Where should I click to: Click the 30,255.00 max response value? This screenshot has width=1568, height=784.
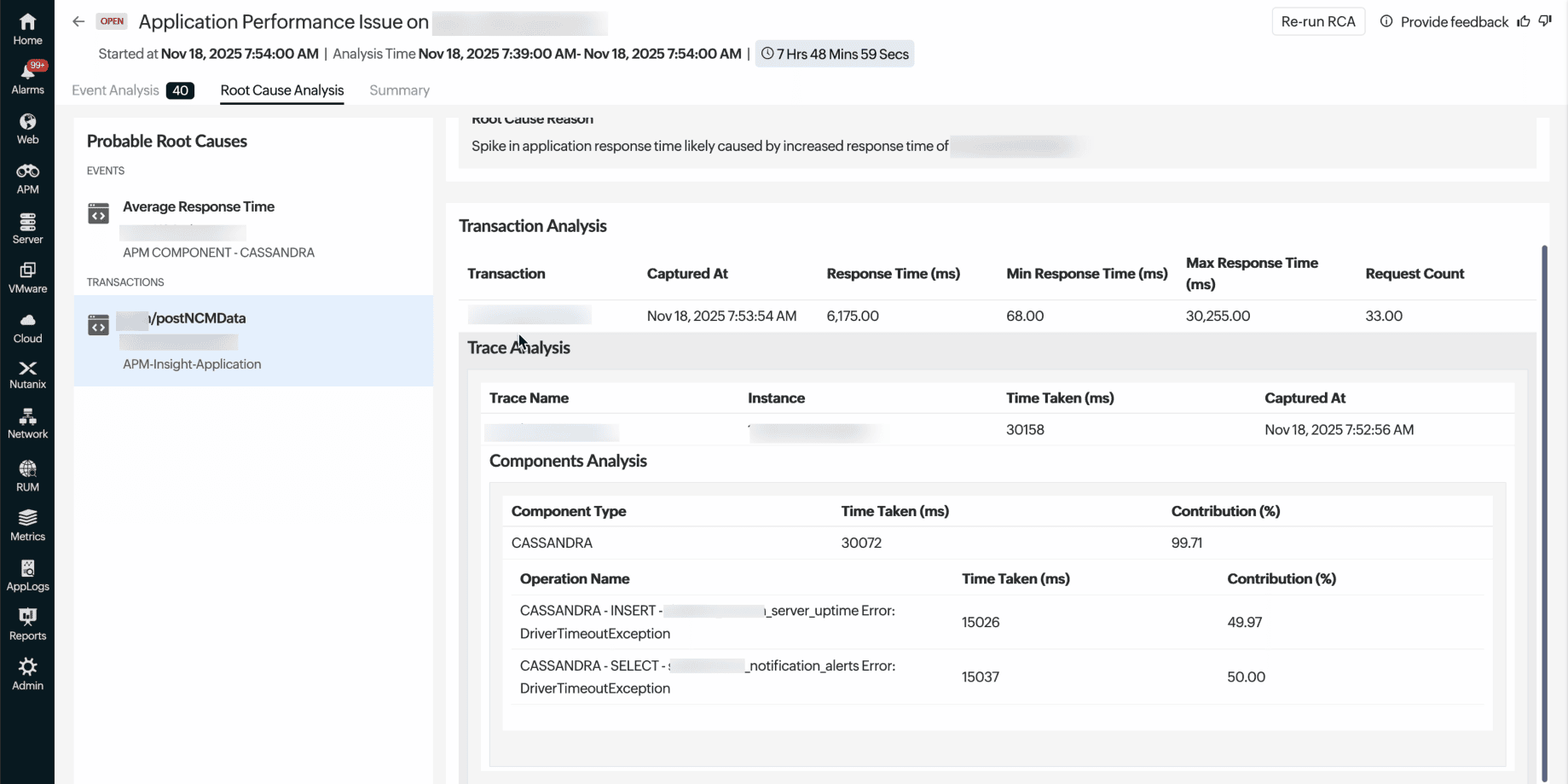click(x=1218, y=316)
